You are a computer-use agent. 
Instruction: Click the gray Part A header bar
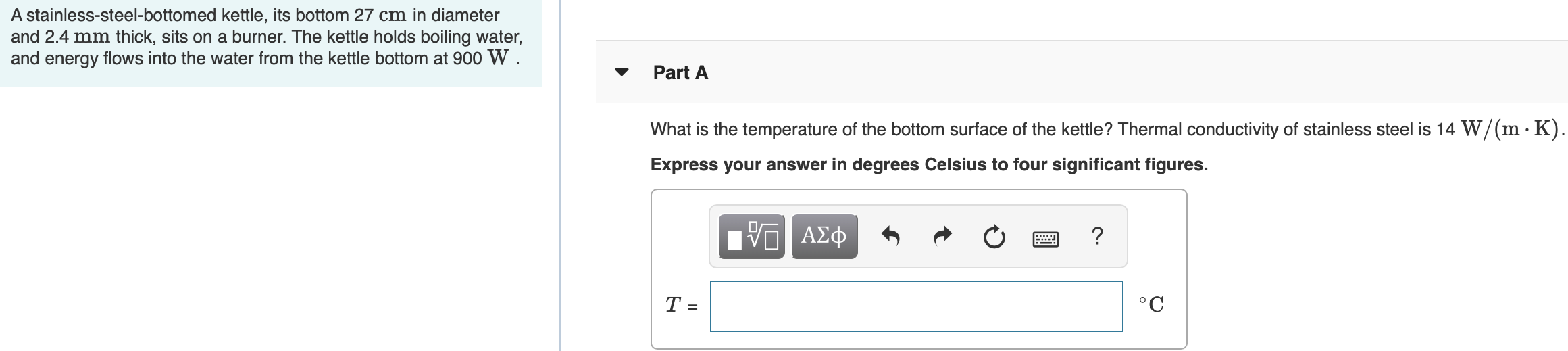(1082, 72)
